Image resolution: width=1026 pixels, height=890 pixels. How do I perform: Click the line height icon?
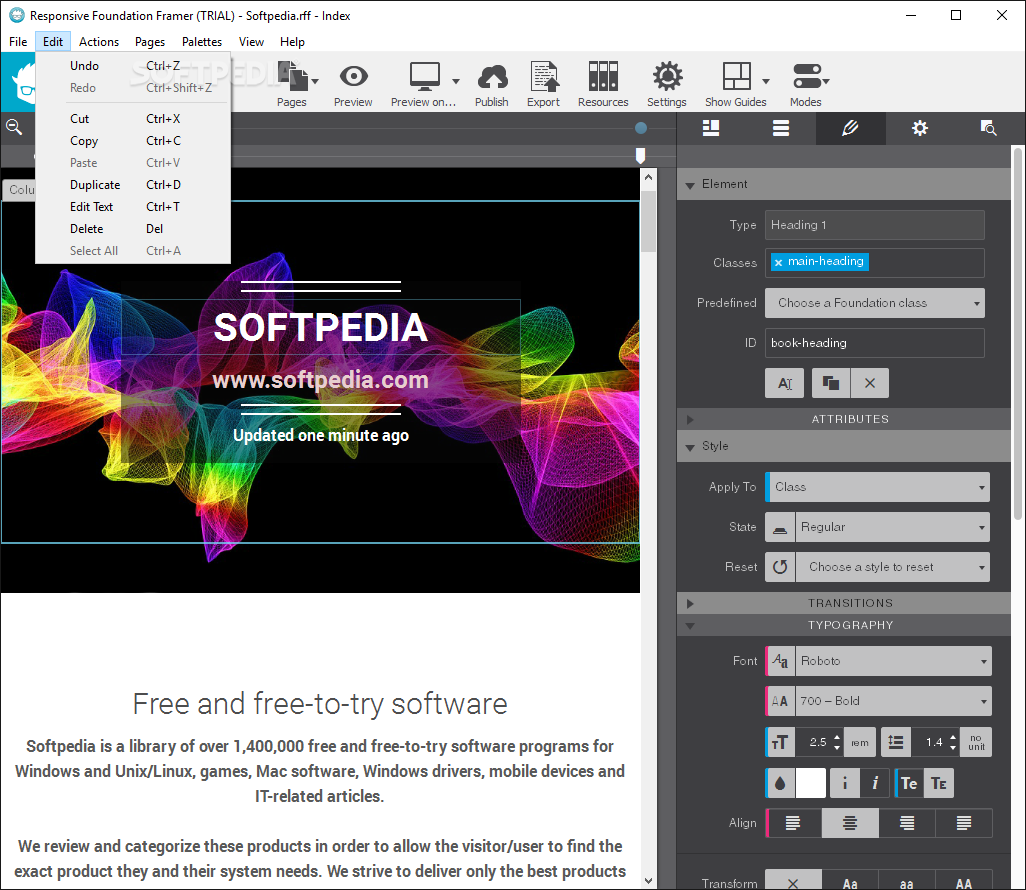click(896, 742)
